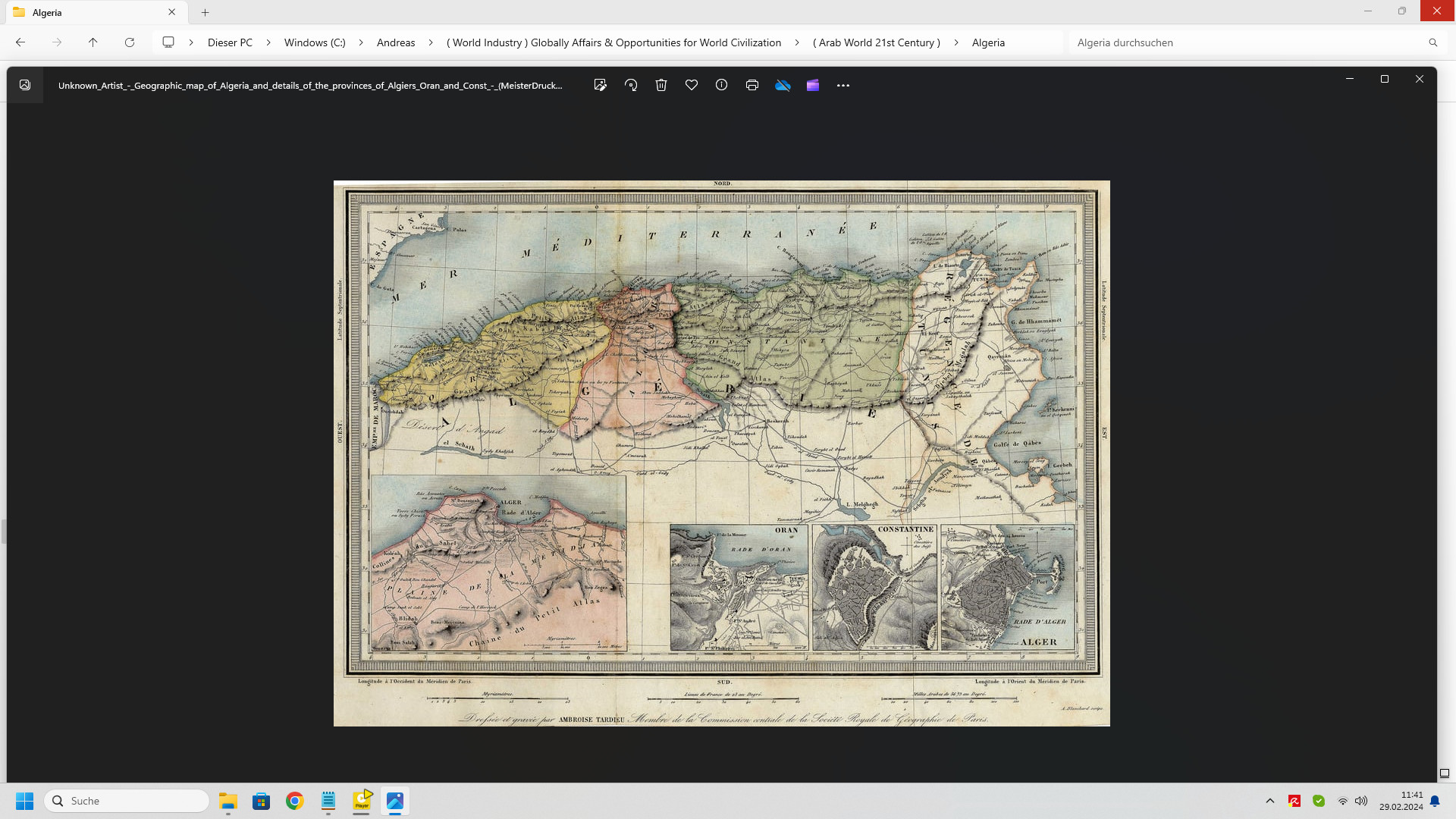
Task: Open the World Industry folder breadcrumb
Action: [x=613, y=42]
